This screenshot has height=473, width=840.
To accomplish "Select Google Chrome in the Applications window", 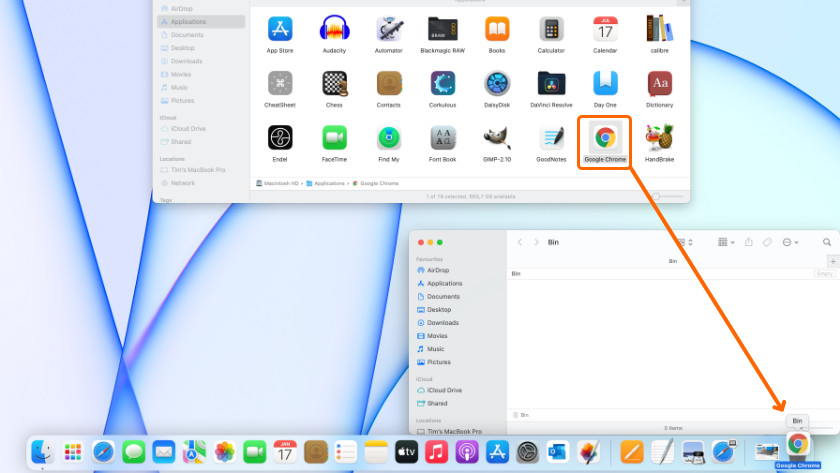I will tap(605, 138).
